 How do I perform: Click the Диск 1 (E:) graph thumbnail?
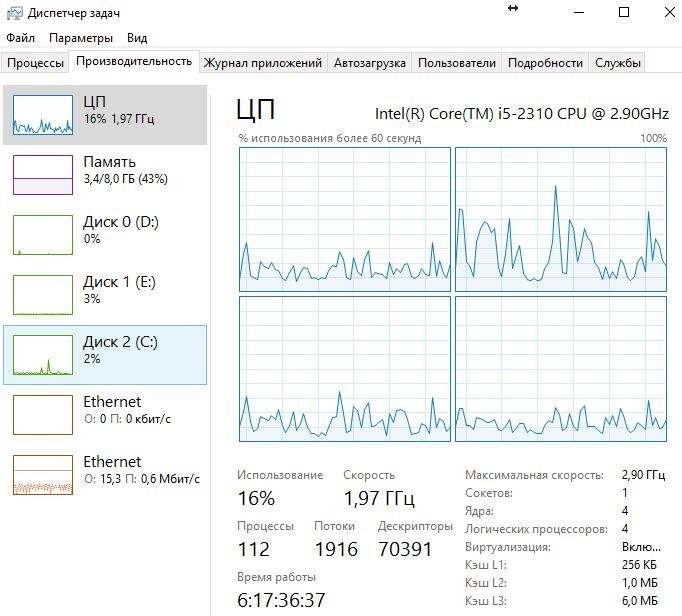(43, 295)
